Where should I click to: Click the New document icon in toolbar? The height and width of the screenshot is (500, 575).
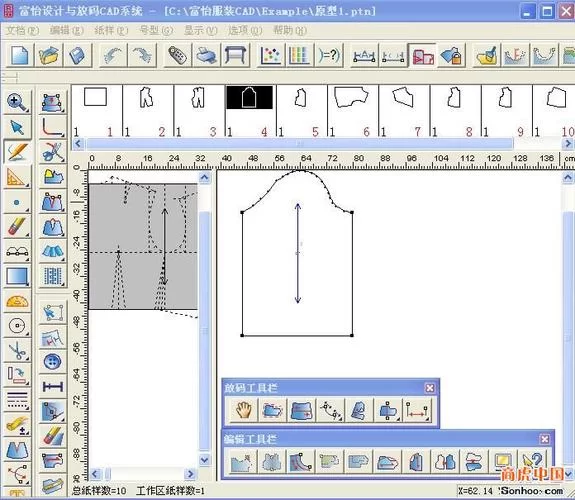coord(19,55)
